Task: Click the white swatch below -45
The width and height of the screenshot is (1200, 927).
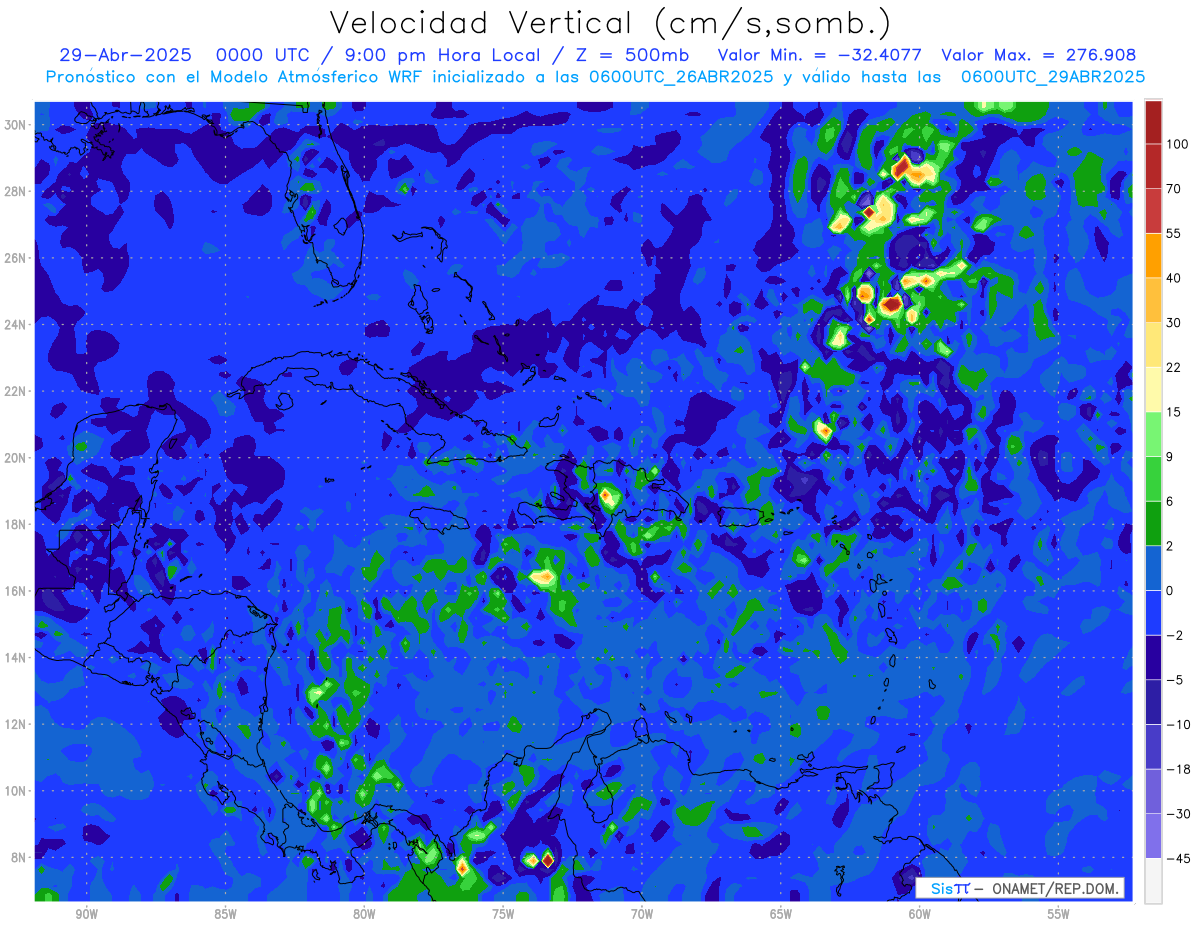Action: [x=1153, y=880]
